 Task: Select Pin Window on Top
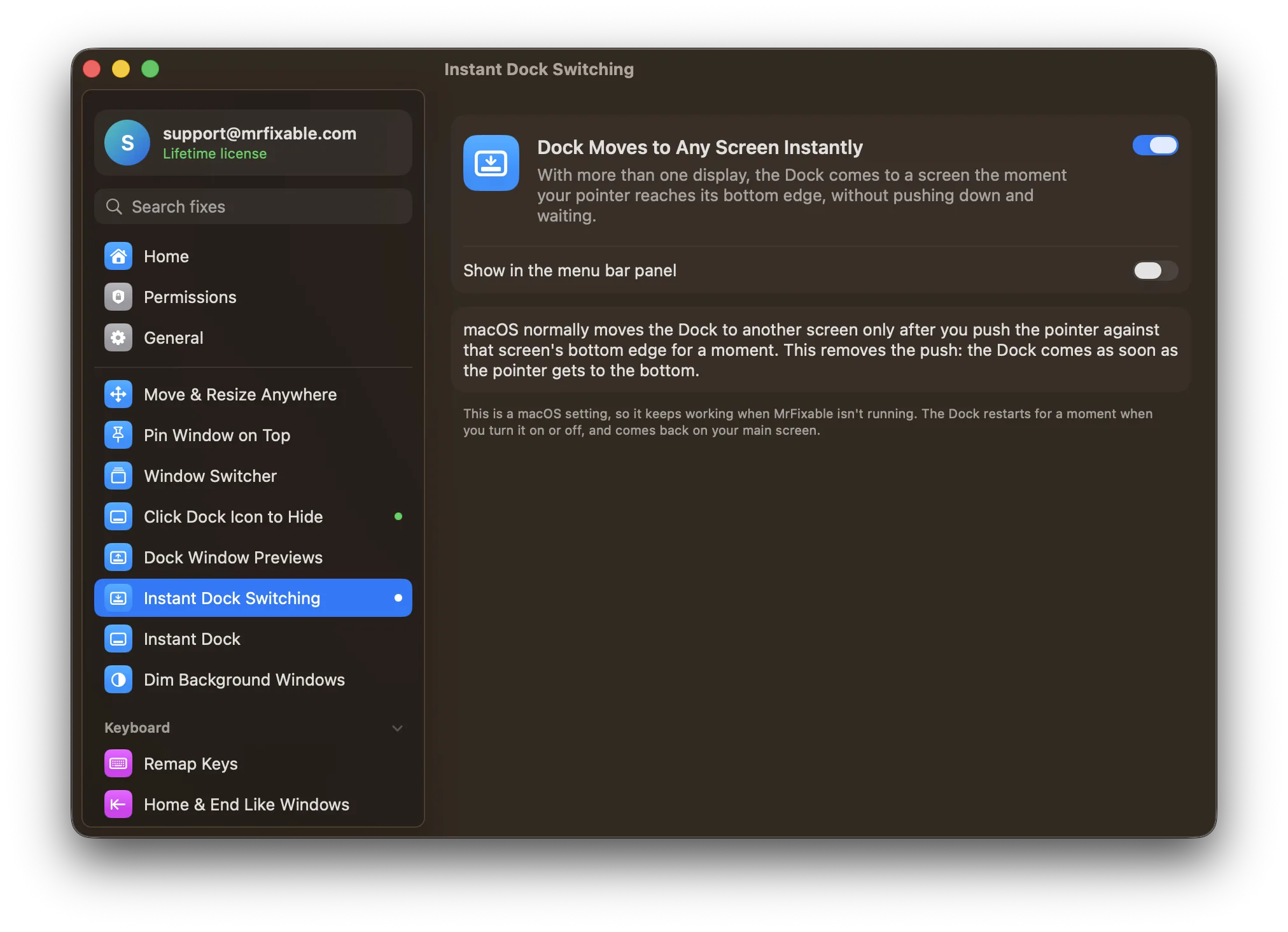(253, 435)
